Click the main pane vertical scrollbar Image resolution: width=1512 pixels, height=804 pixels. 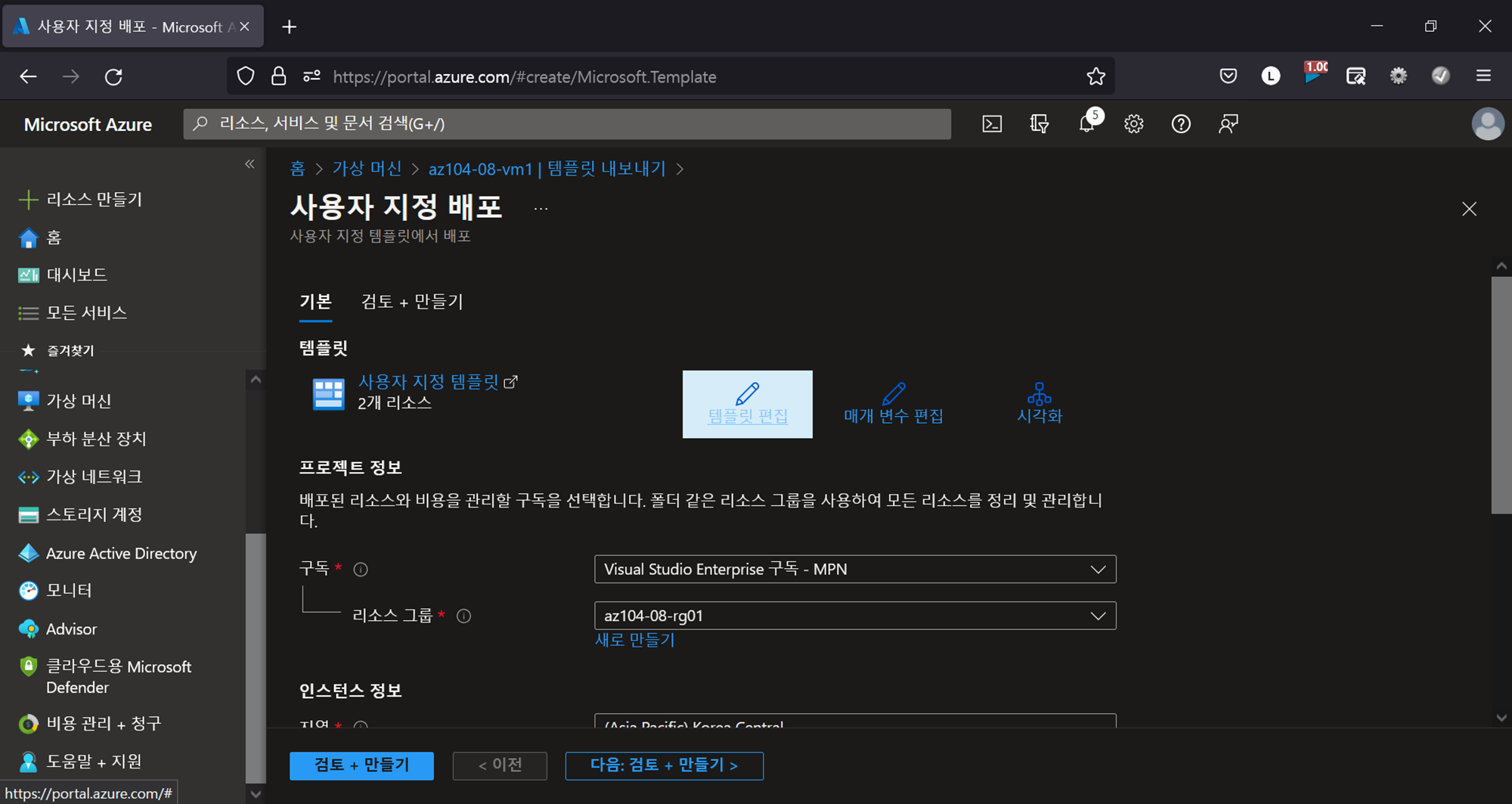click(x=1501, y=395)
